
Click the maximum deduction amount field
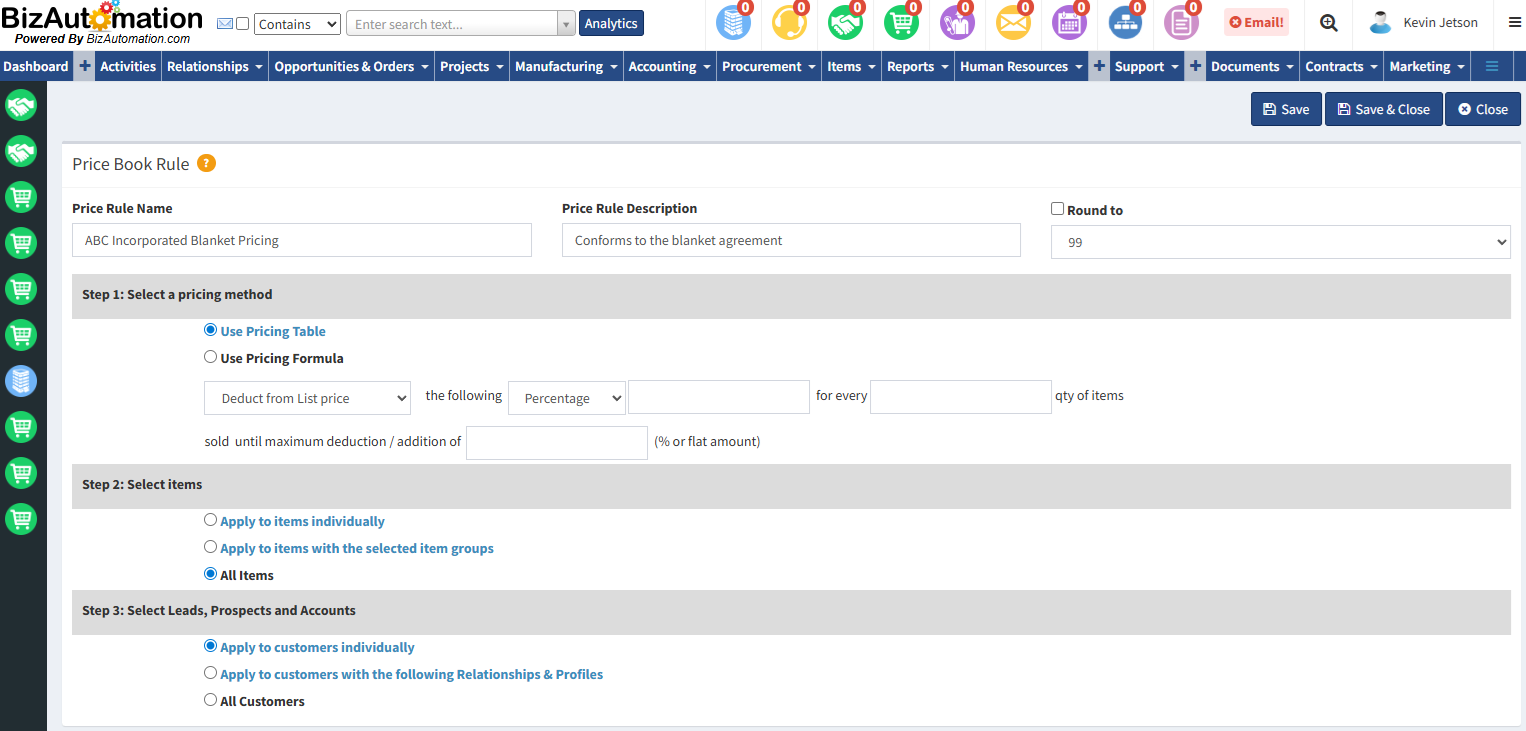pyautogui.click(x=557, y=443)
